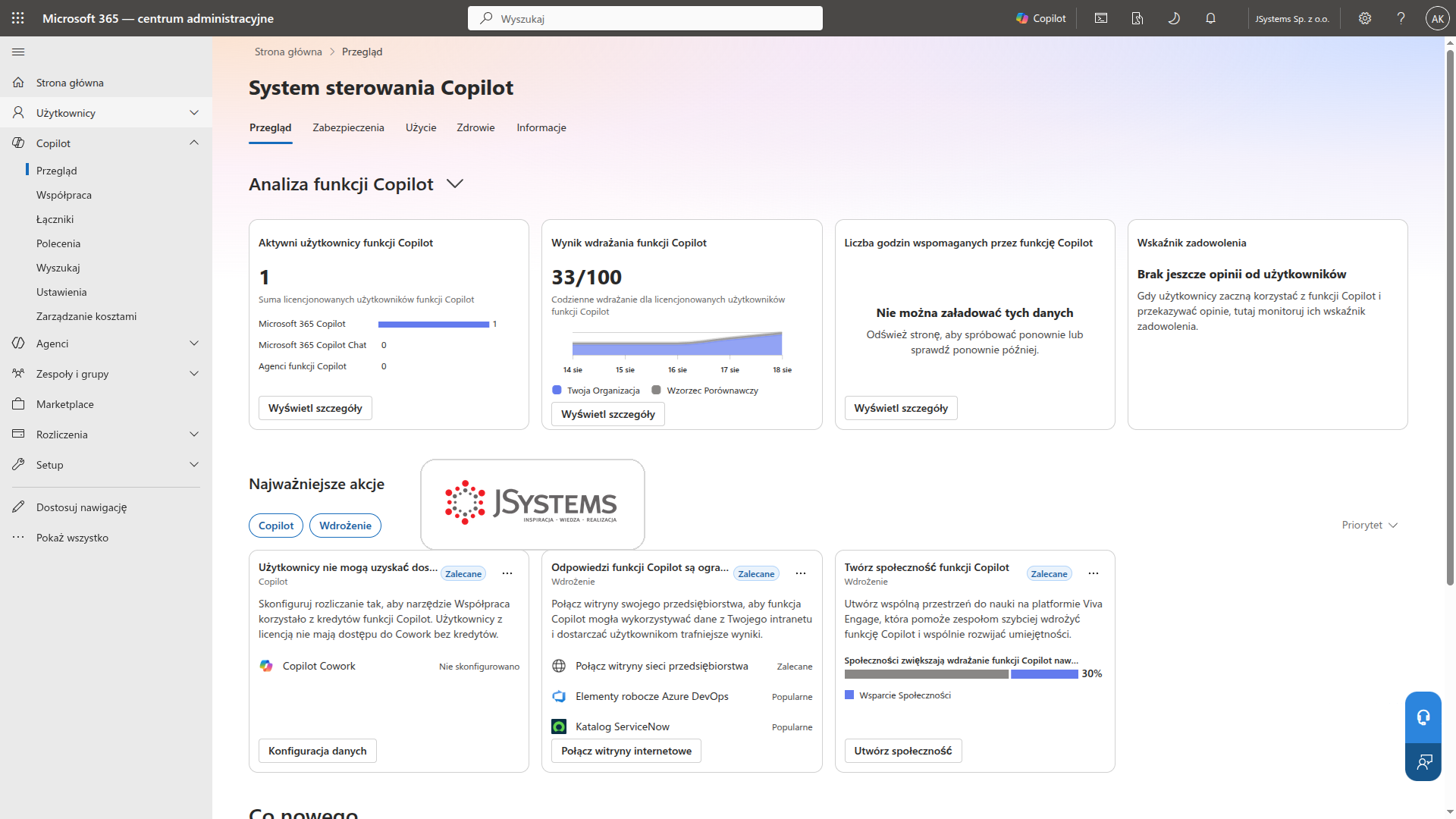Screen dimensions: 1456x819
Task: Open more options on Twórz społeczność card
Action: click(1093, 573)
